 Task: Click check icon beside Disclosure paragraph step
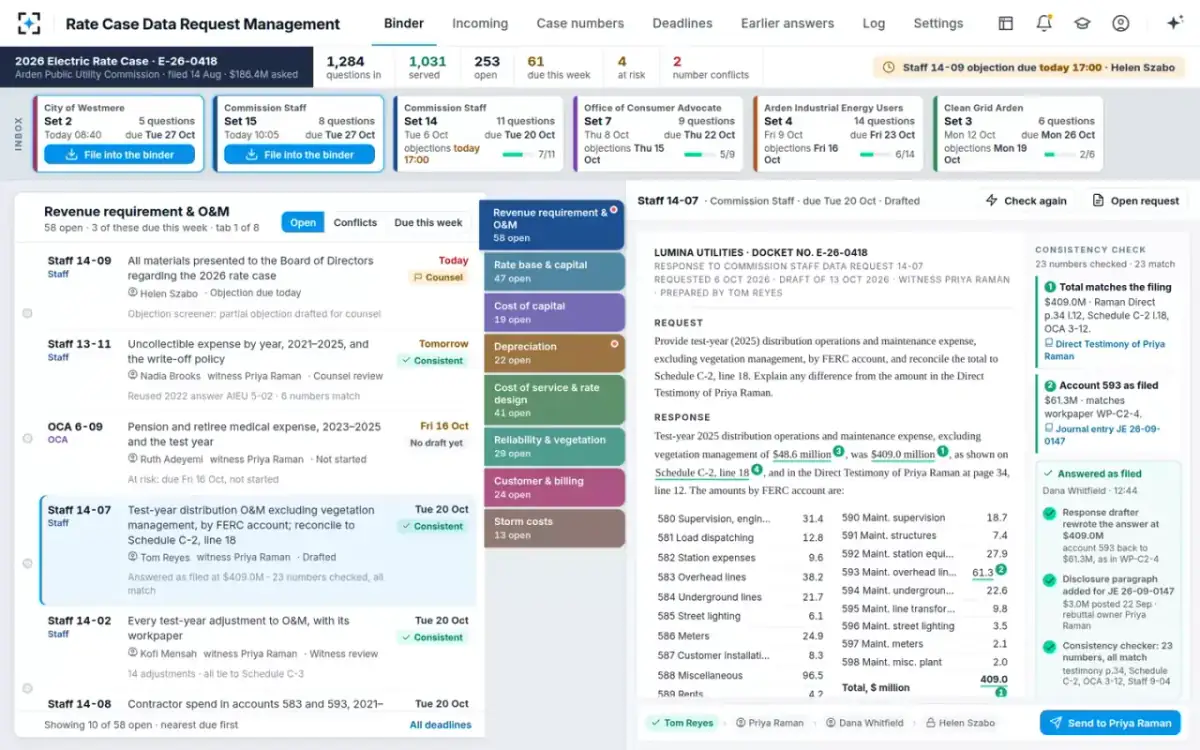click(1049, 580)
